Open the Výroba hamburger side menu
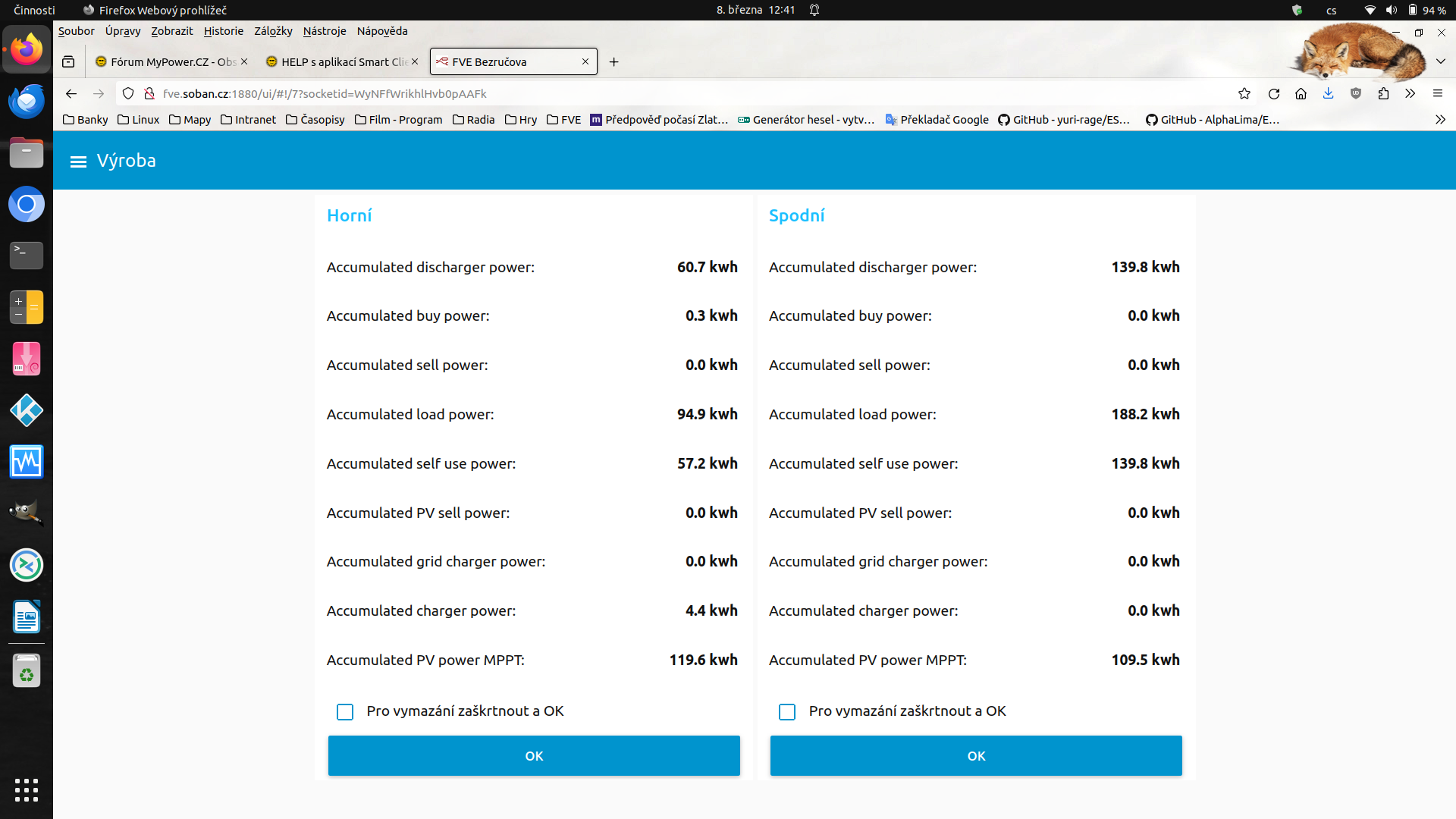The image size is (1456, 819). 78,162
